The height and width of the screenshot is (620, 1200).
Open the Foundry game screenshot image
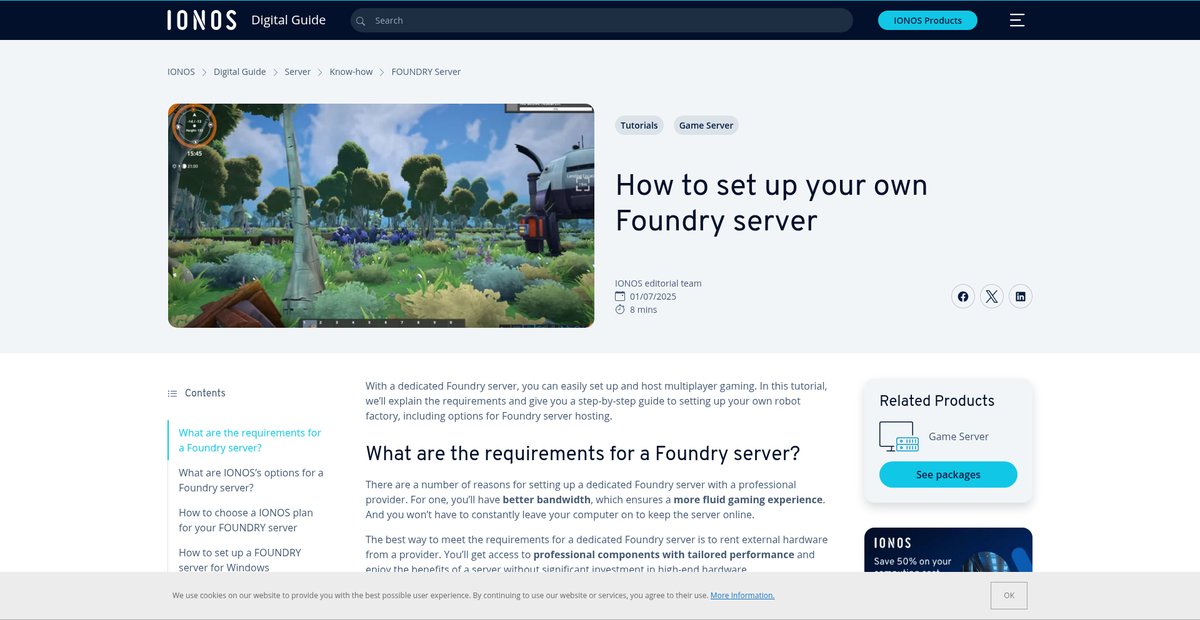click(x=381, y=215)
